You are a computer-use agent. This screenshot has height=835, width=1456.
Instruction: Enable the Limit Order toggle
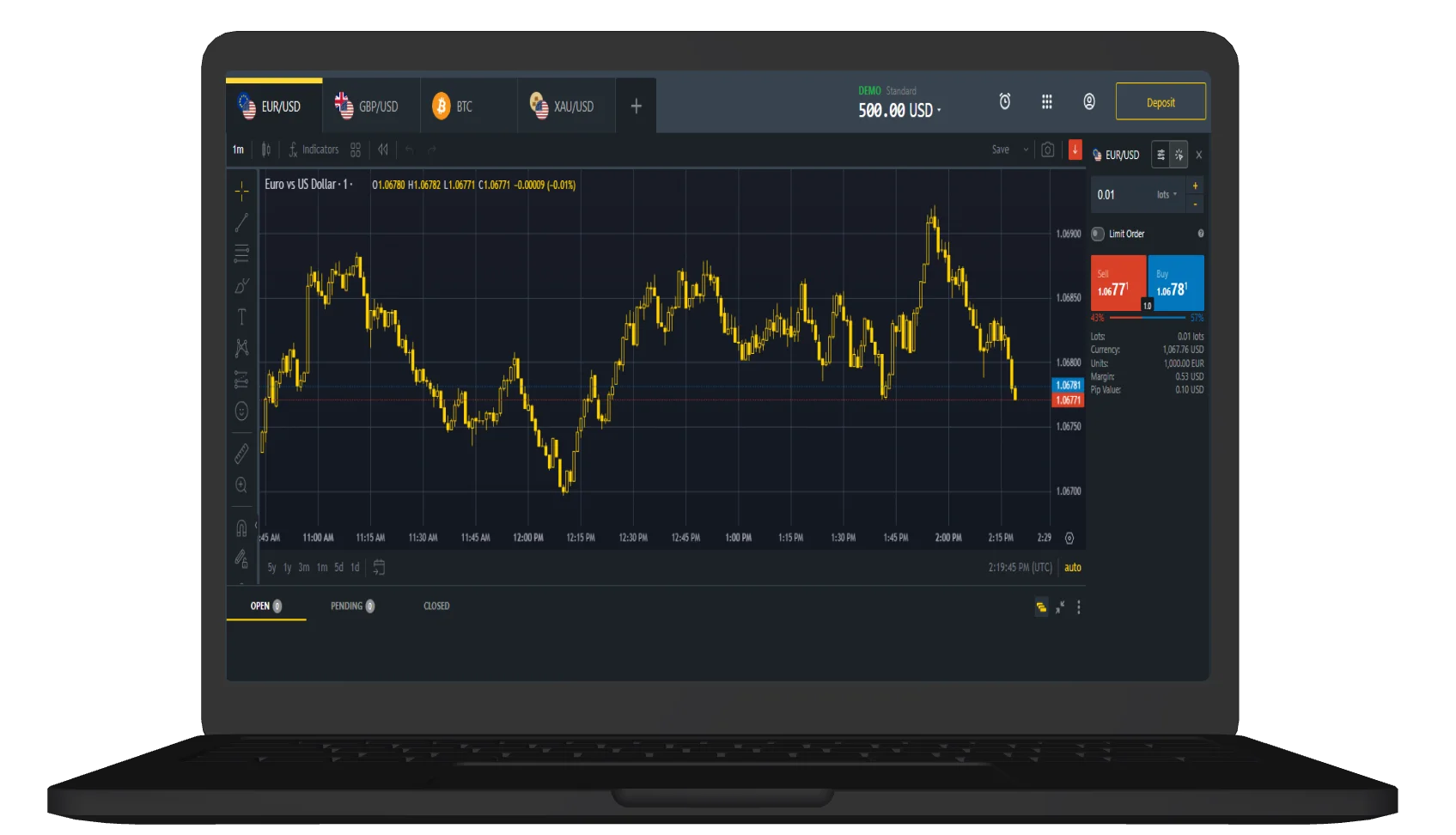pos(1098,234)
